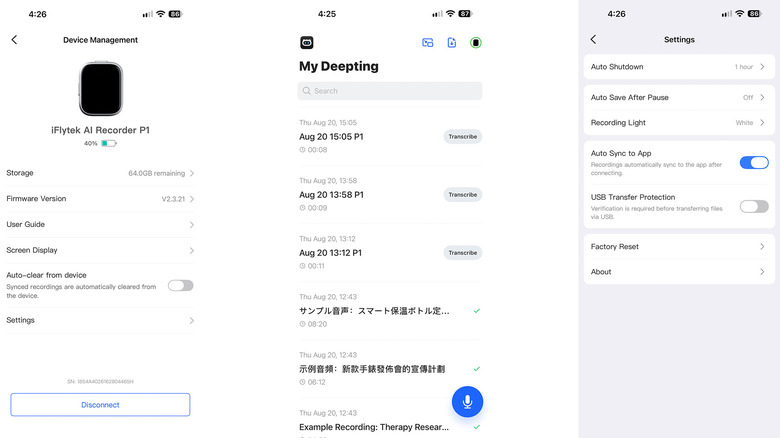This screenshot has height=438, width=780.
Task: Go back from Device Management screen
Action: pyautogui.click(x=14, y=40)
